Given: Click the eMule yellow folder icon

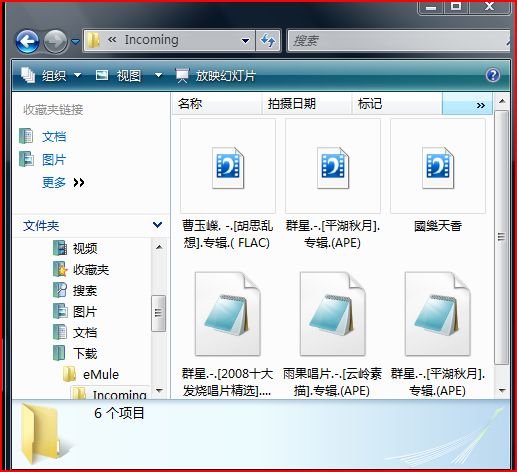Looking at the screenshot, I should coord(70,374).
